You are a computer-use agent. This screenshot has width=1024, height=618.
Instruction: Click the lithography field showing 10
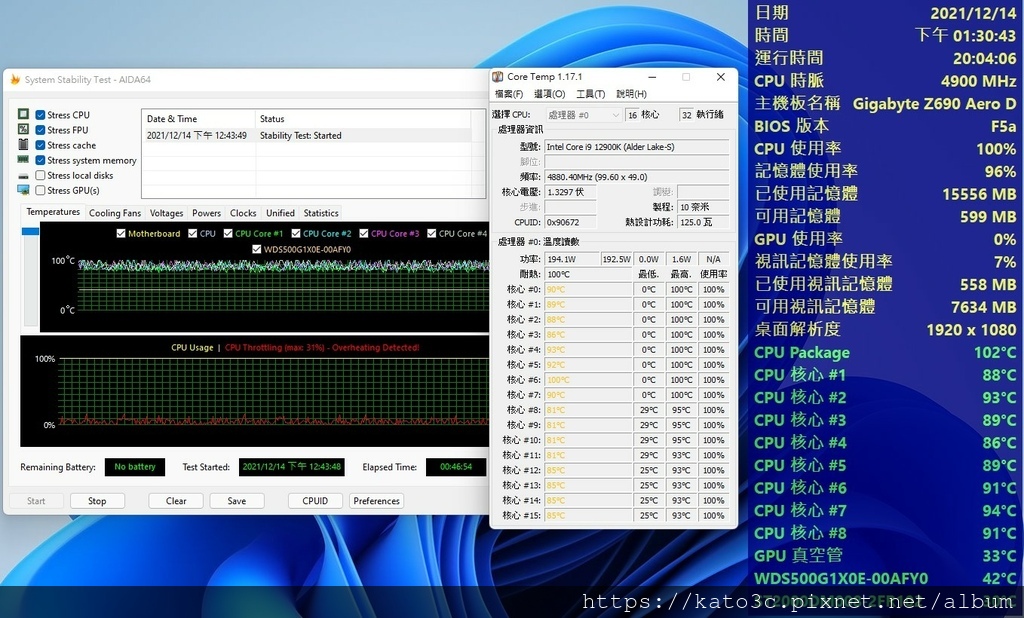point(703,207)
